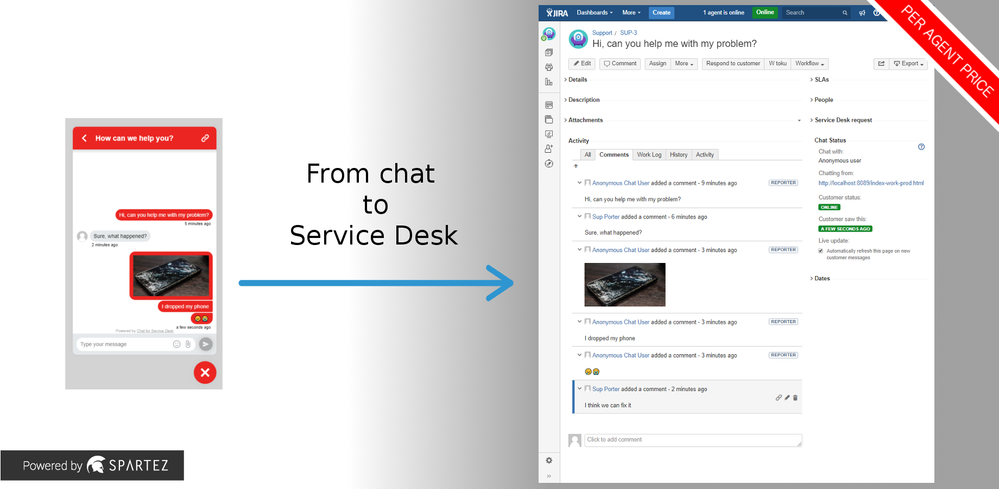
Task: Expand the Dates section
Action: coord(821,278)
